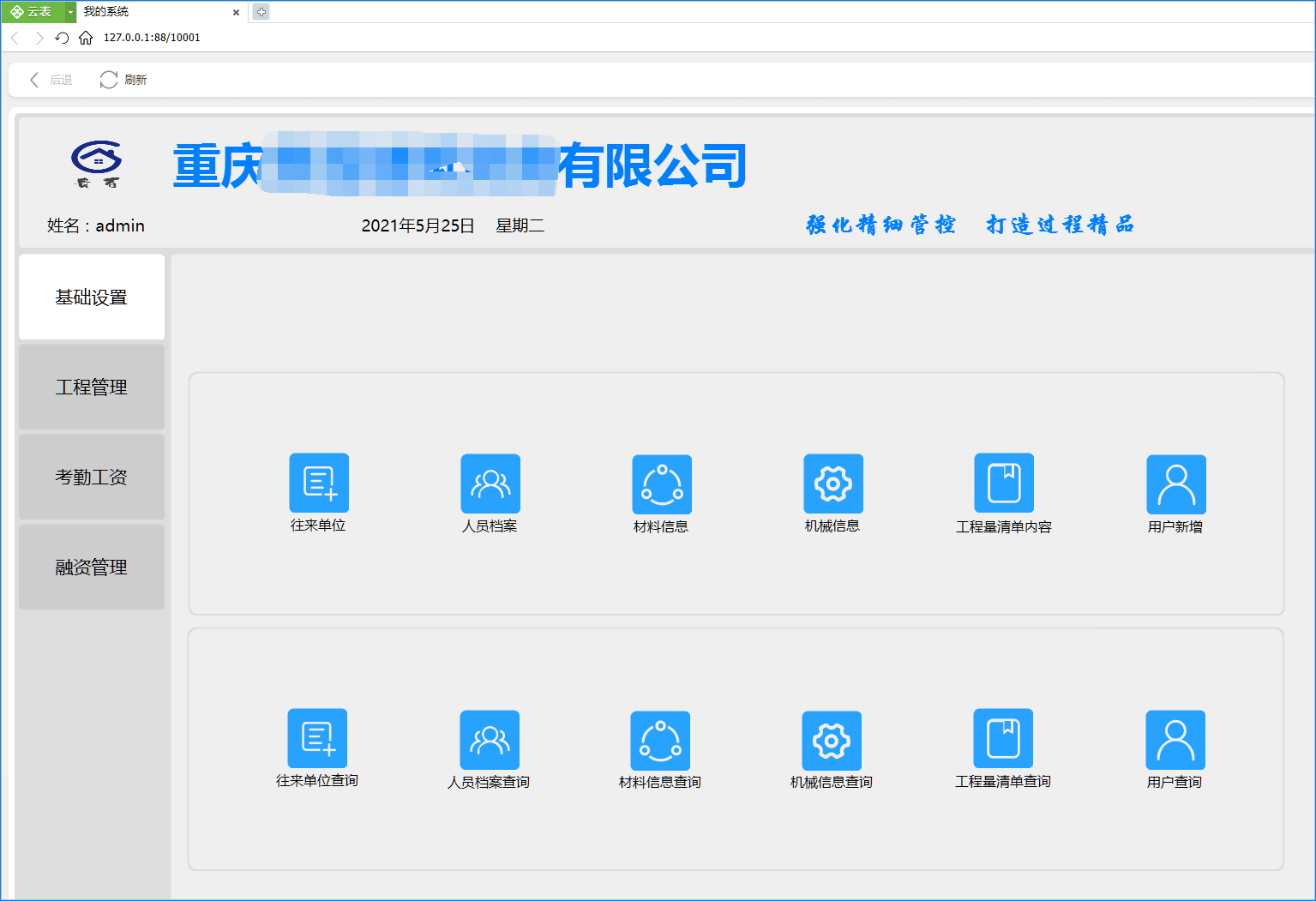The height and width of the screenshot is (901, 1316).
Task: Open the 用户新增 user icon
Action: click(x=1176, y=484)
